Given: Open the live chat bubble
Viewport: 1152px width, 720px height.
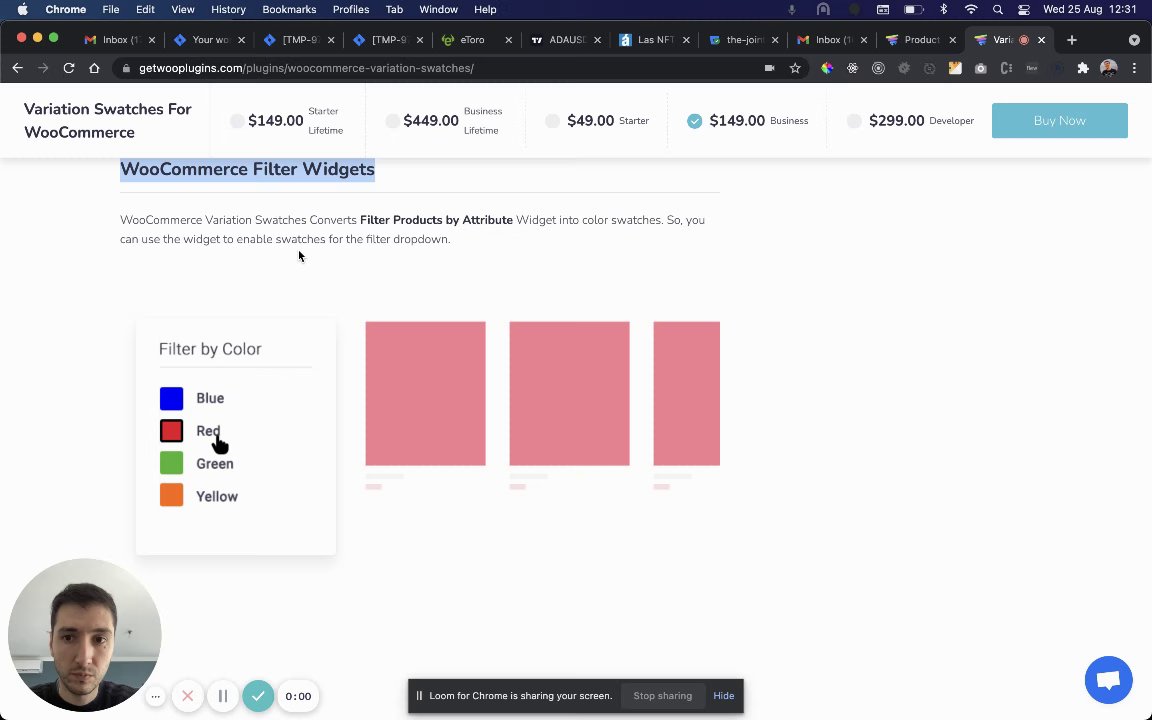Looking at the screenshot, I should [x=1109, y=680].
